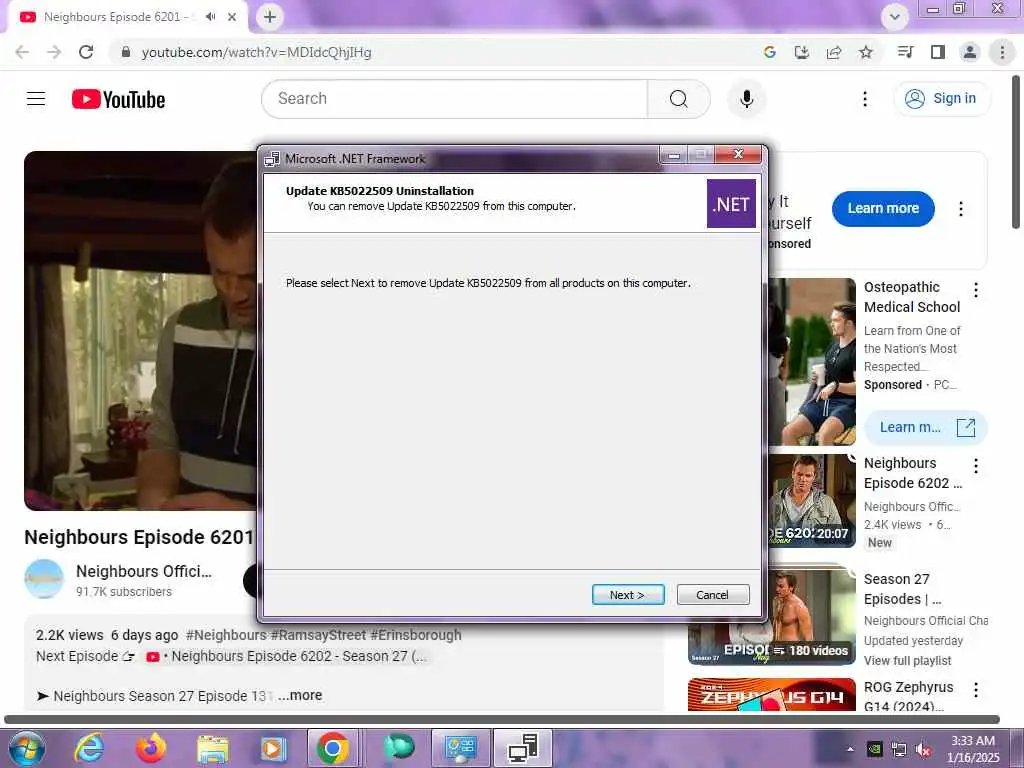
Task: Click the horizontal page scrollbar
Action: (502, 719)
